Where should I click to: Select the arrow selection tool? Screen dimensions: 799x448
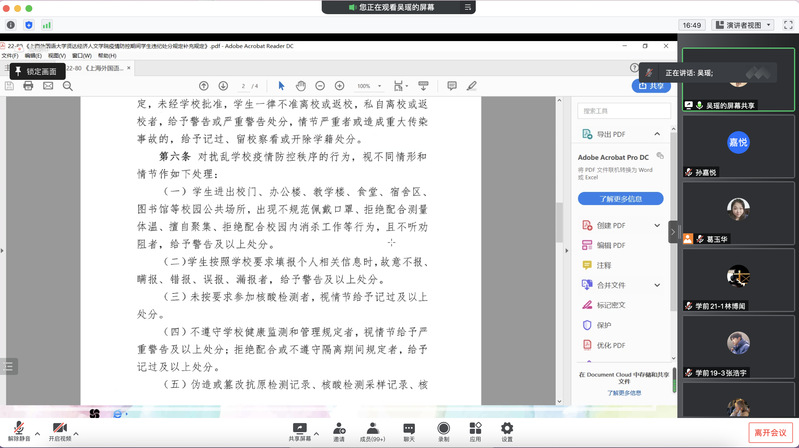point(281,86)
